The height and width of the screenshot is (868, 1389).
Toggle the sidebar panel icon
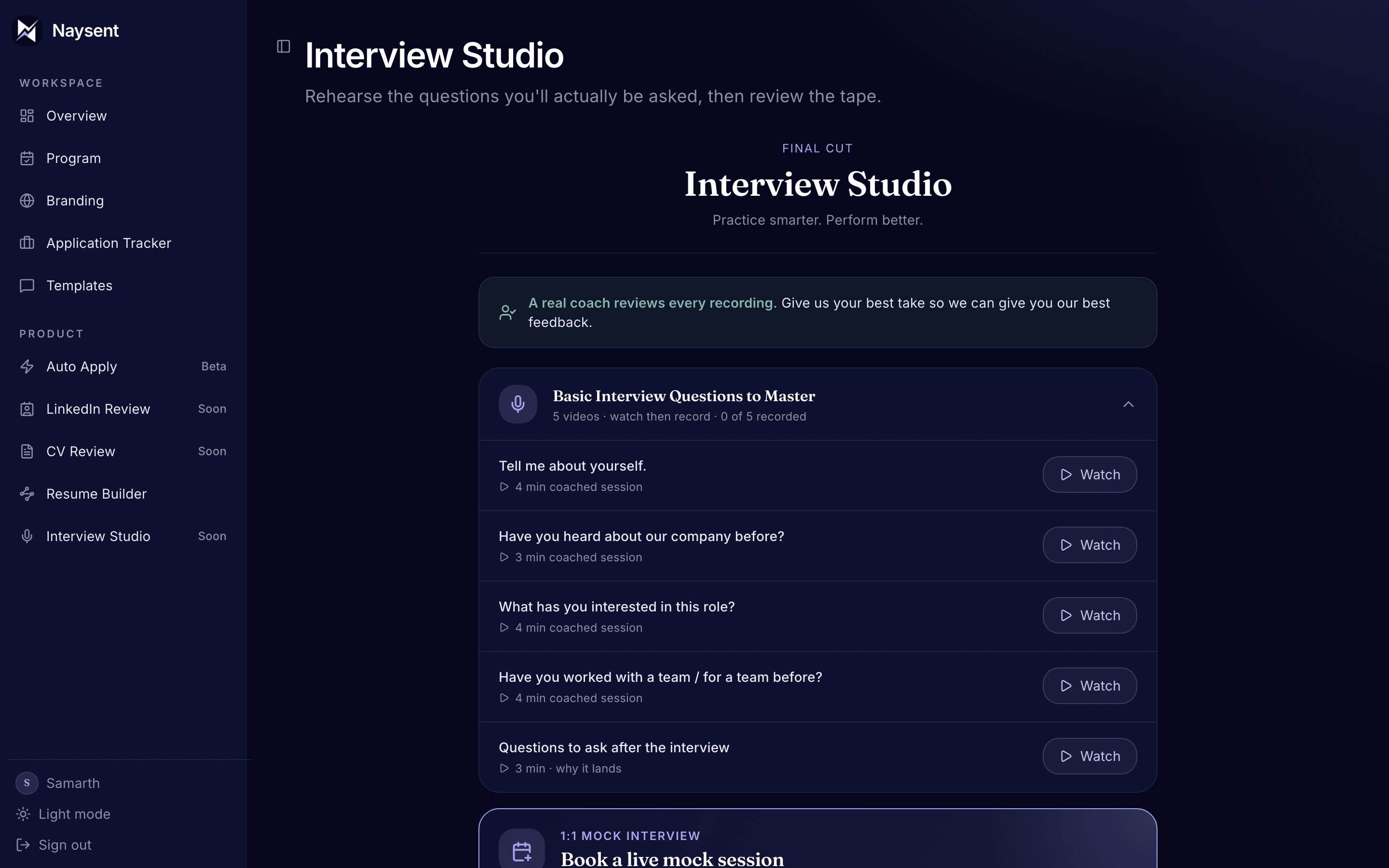pyautogui.click(x=284, y=46)
